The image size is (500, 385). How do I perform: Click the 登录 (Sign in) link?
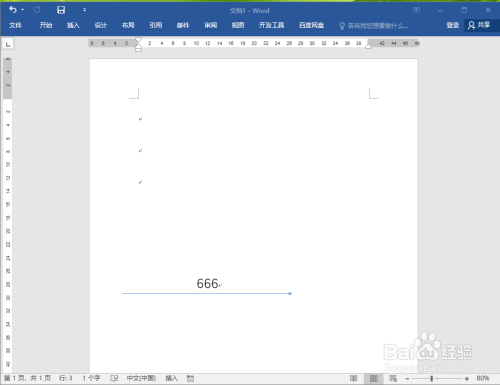tap(452, 25)
